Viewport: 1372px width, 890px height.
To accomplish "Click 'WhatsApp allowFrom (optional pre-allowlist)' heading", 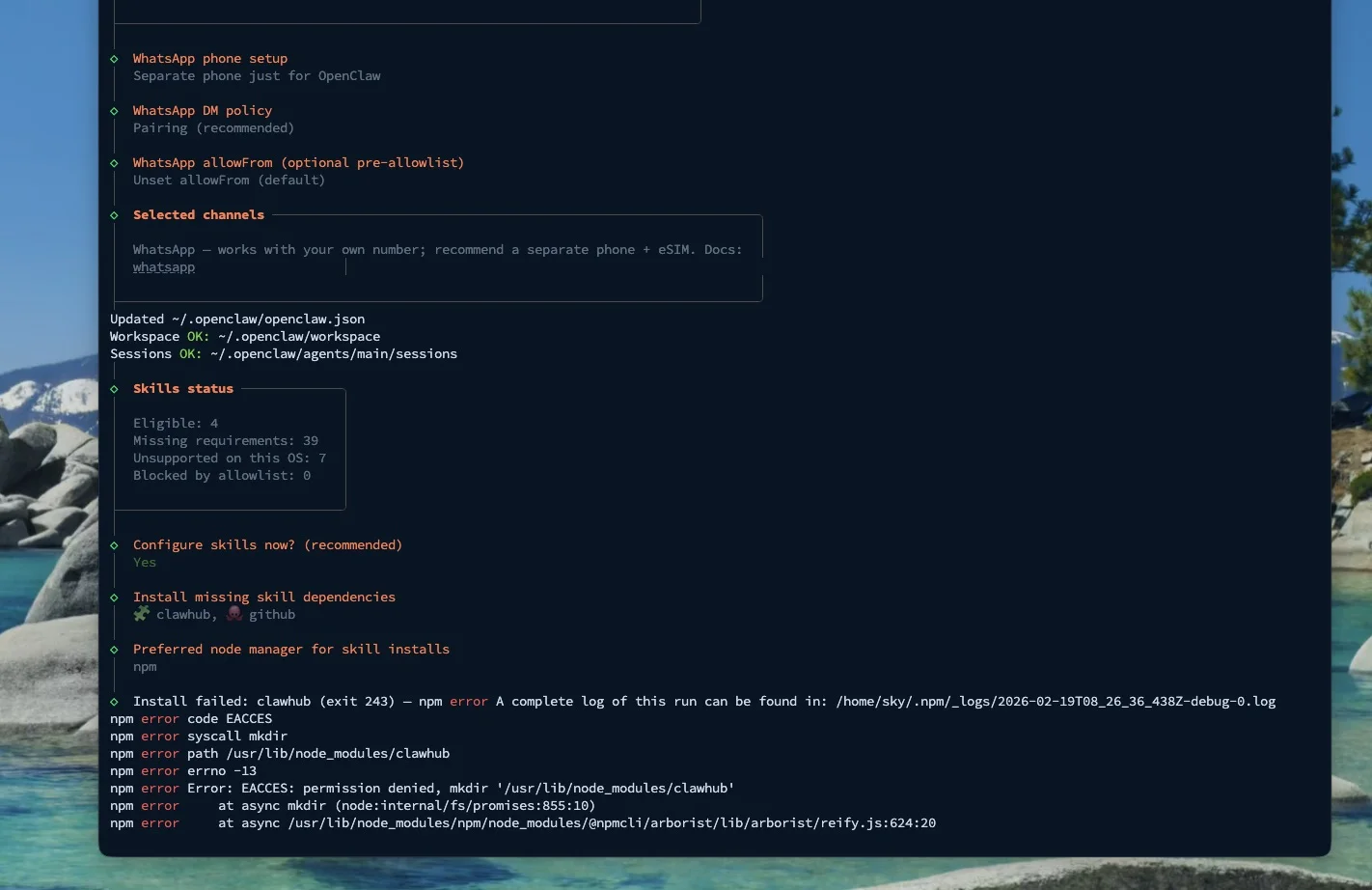I will [x=298, y=163].
